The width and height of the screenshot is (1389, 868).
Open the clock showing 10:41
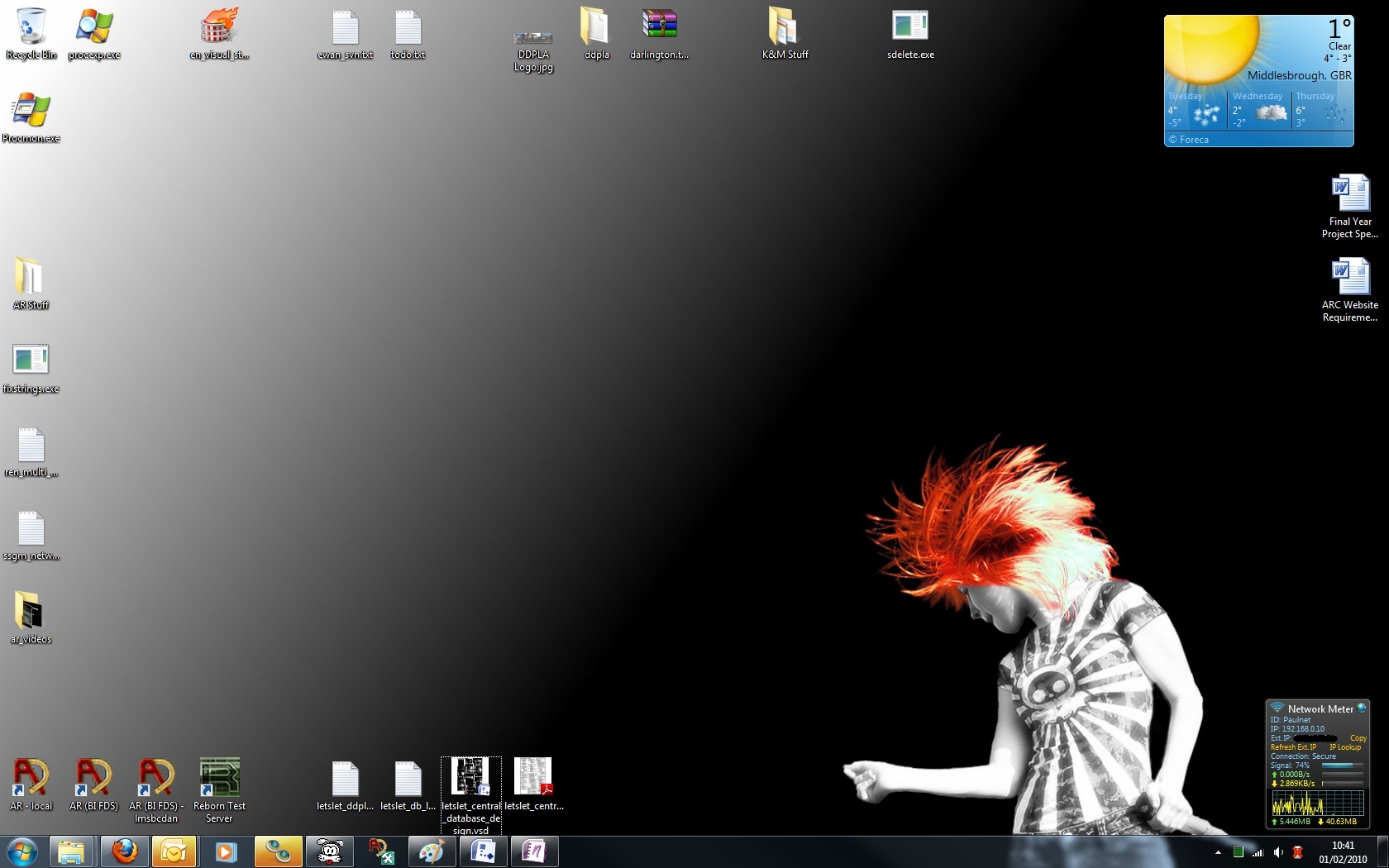tap(1343, 852)
